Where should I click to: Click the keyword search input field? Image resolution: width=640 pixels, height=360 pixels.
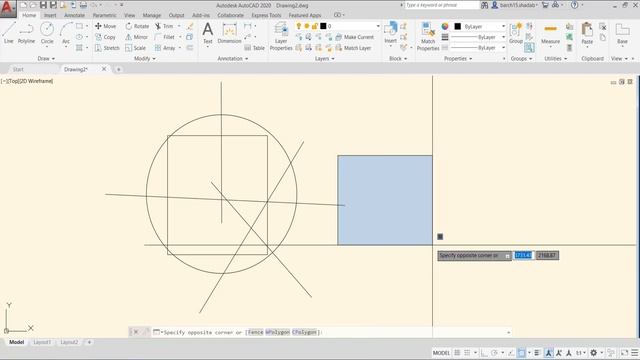point(442,5)
